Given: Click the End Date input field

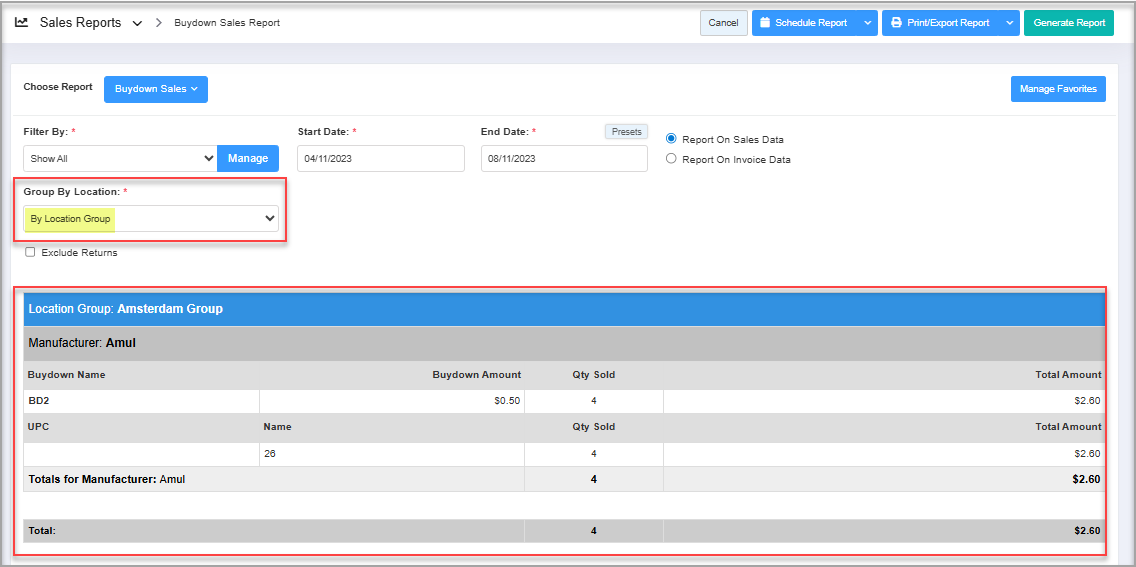Looking at the screenshot, I should coord(564,158).
